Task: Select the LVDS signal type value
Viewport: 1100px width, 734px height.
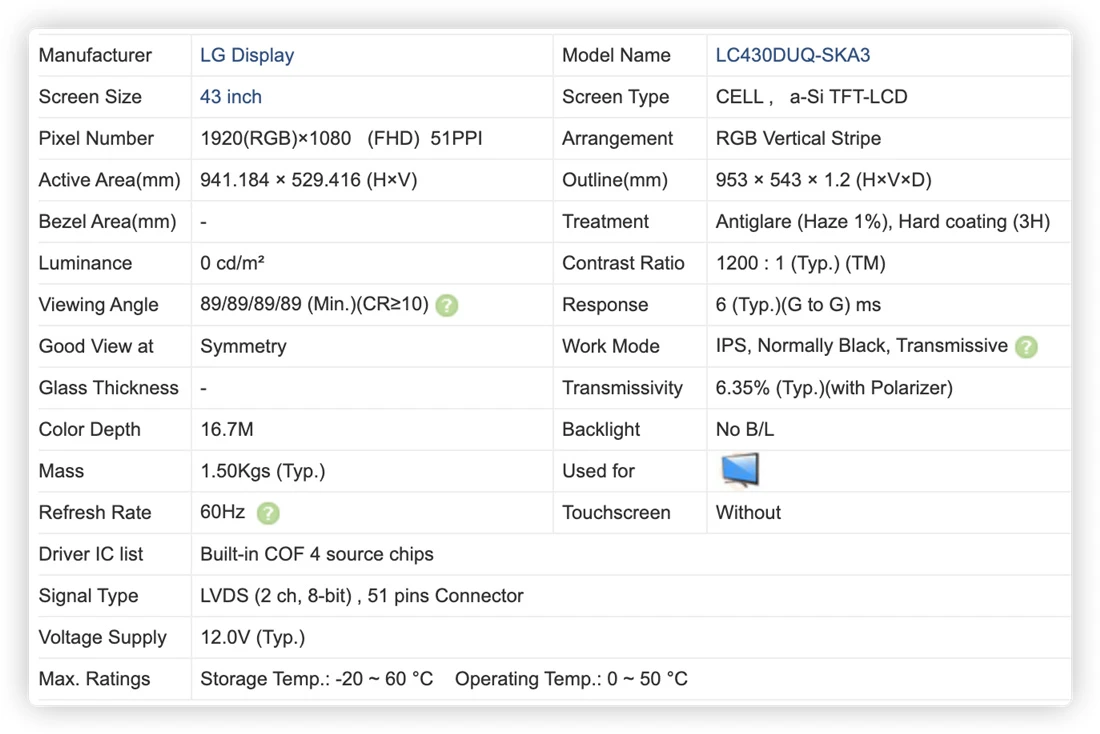Action: (362, 596)
